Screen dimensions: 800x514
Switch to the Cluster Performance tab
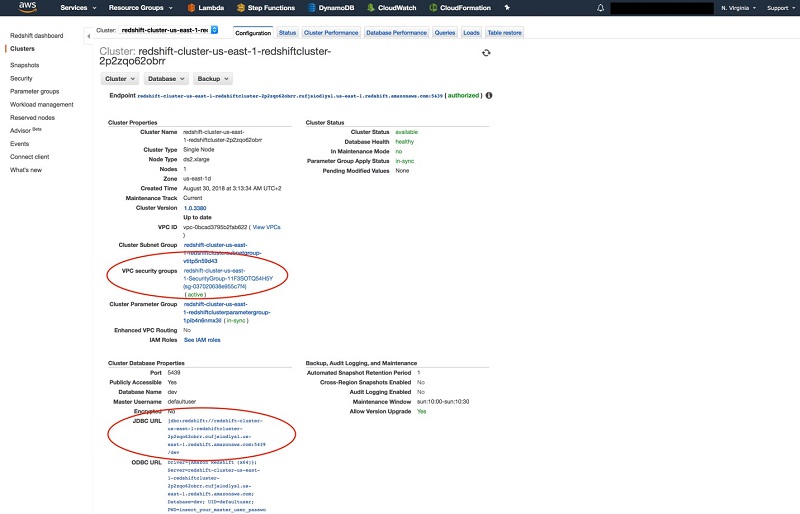pyautogui.click(x=331, y=33)
